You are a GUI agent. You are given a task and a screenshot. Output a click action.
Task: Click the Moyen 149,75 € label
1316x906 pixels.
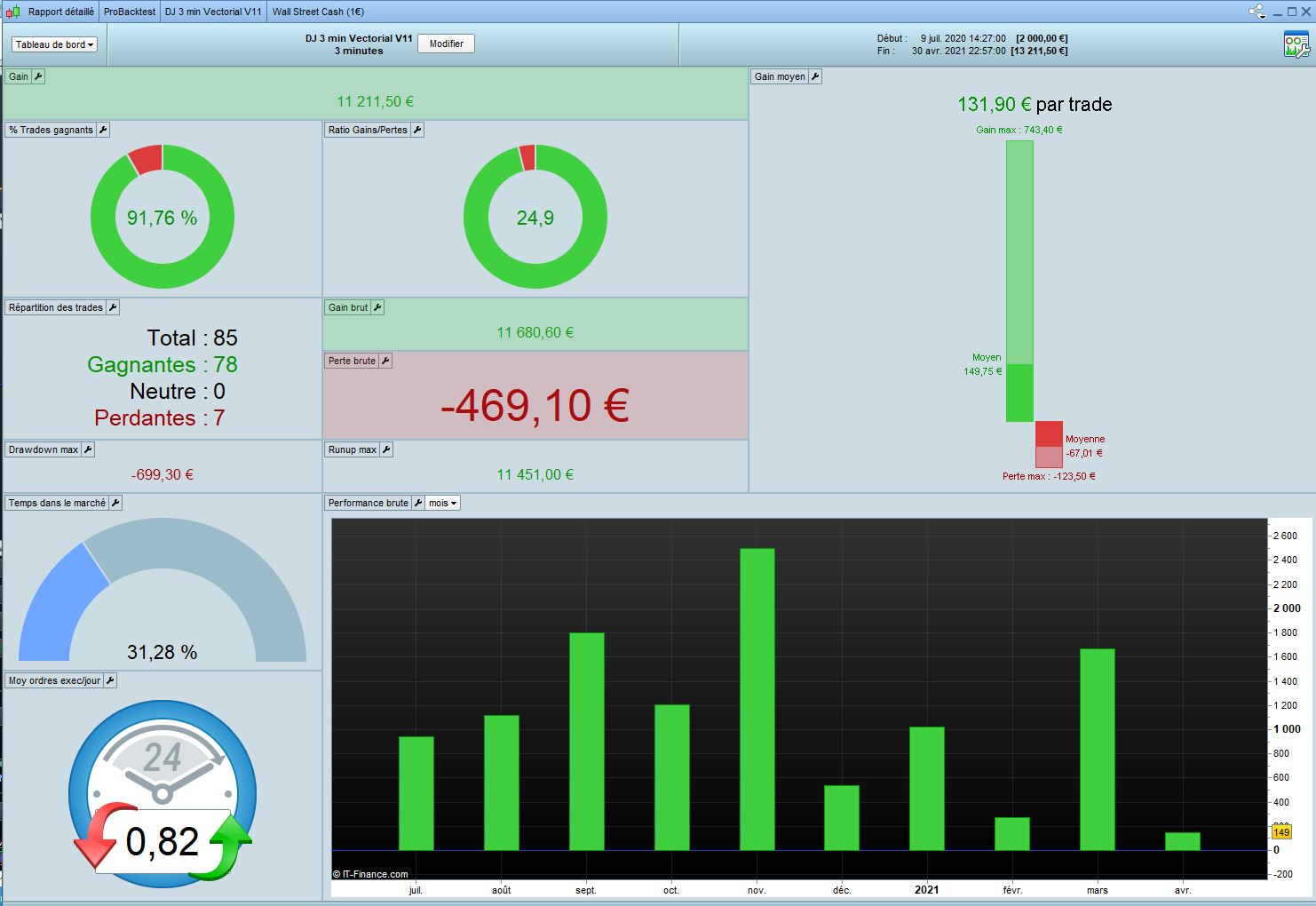pos(983,364)
